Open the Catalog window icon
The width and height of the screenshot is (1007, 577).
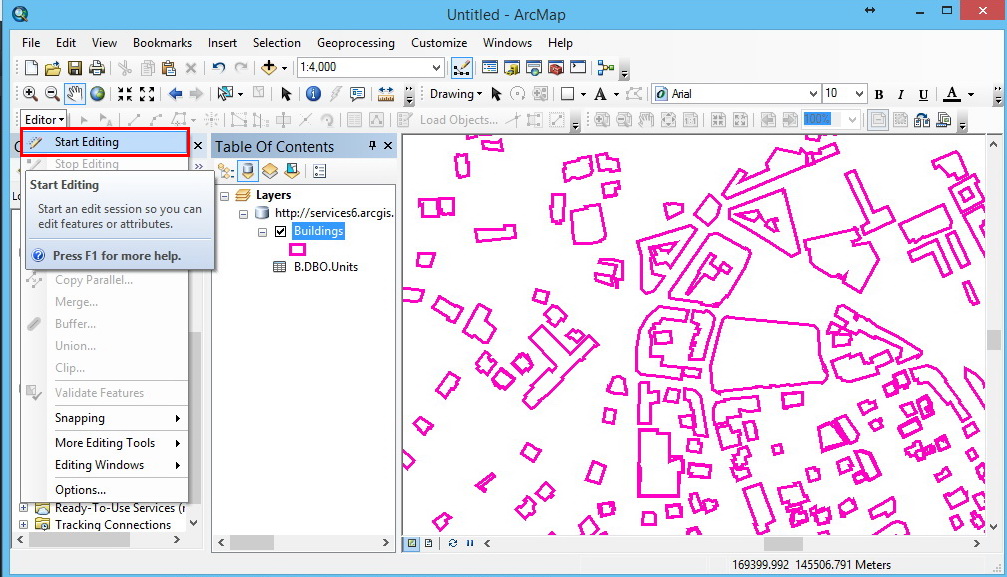tap(512, 67)
